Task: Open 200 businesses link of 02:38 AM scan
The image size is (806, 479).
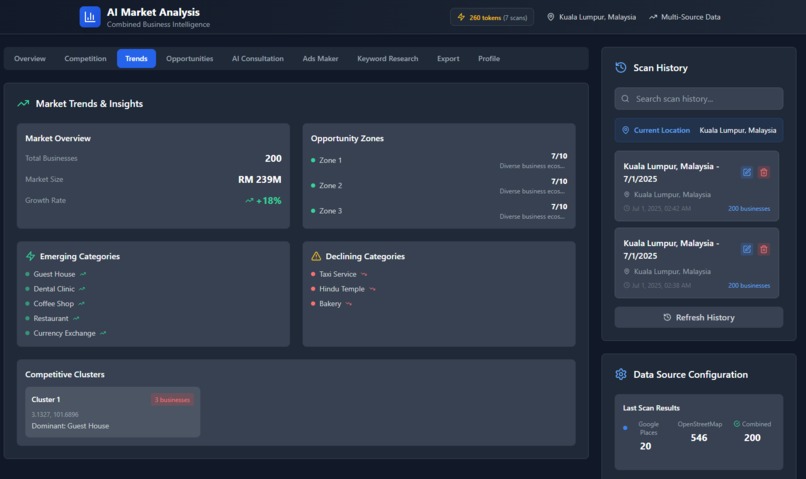Action: [749, 285]
